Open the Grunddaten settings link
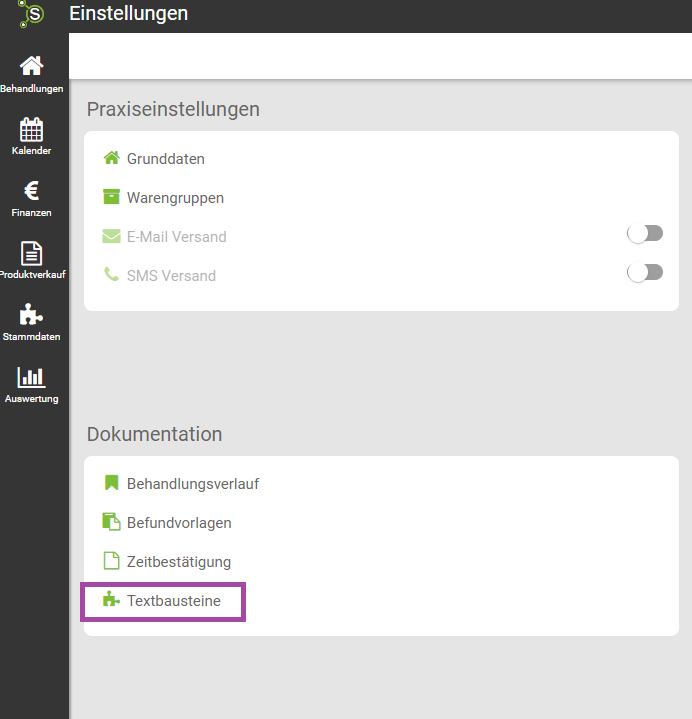The width and height of the screenshot is (692, 719). (x=166, y=159)
